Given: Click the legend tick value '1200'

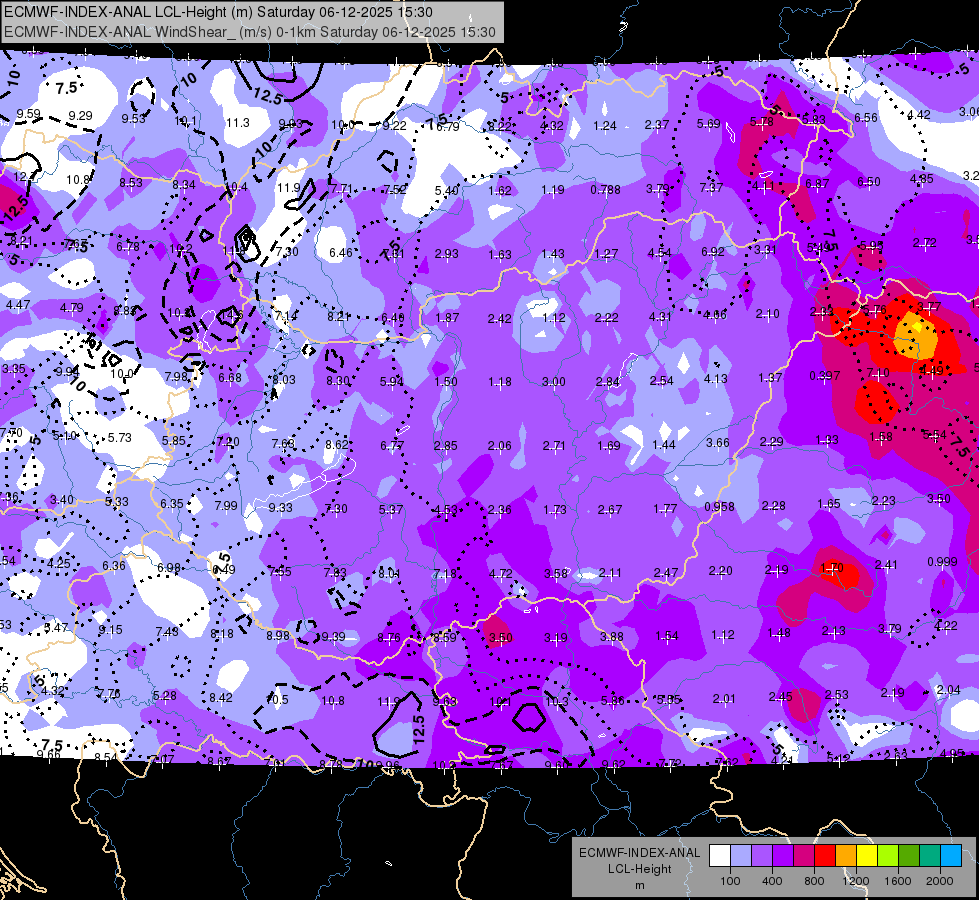Looking at the screenshot, I should [x=856, y=881].
